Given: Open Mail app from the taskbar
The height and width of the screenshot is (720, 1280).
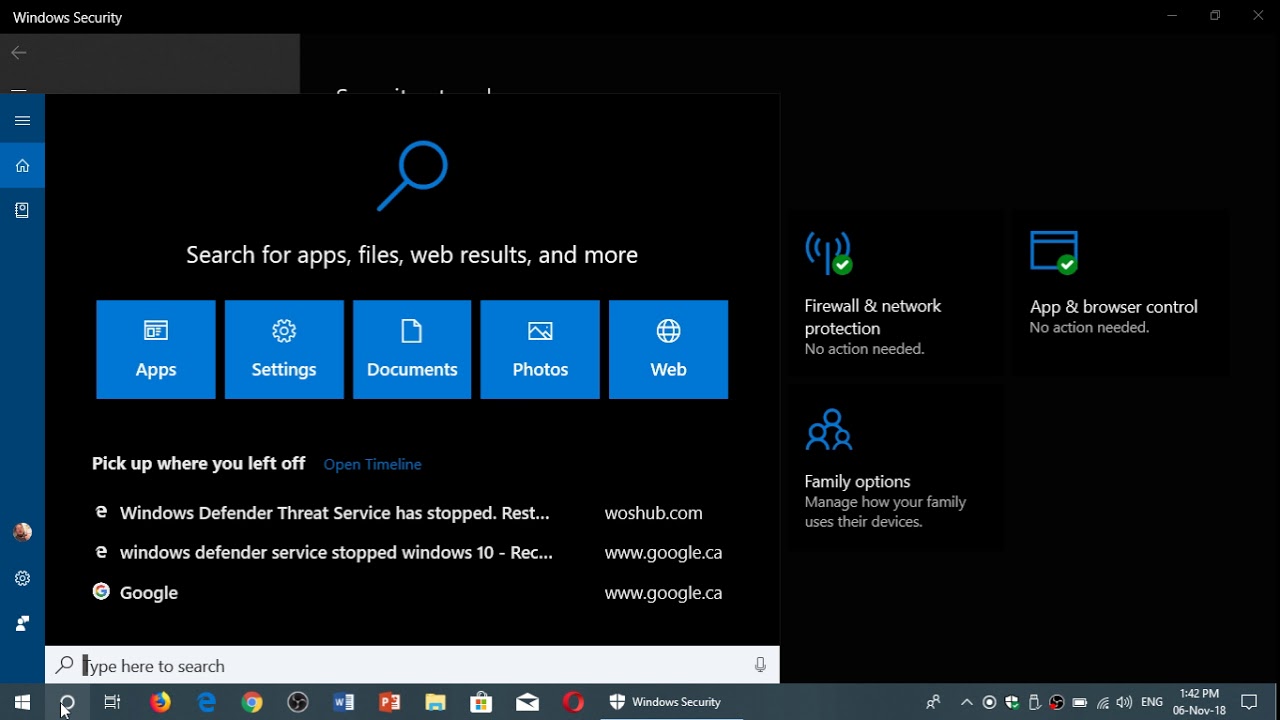Looking at the screenshot, I should (x=527, y=702).
